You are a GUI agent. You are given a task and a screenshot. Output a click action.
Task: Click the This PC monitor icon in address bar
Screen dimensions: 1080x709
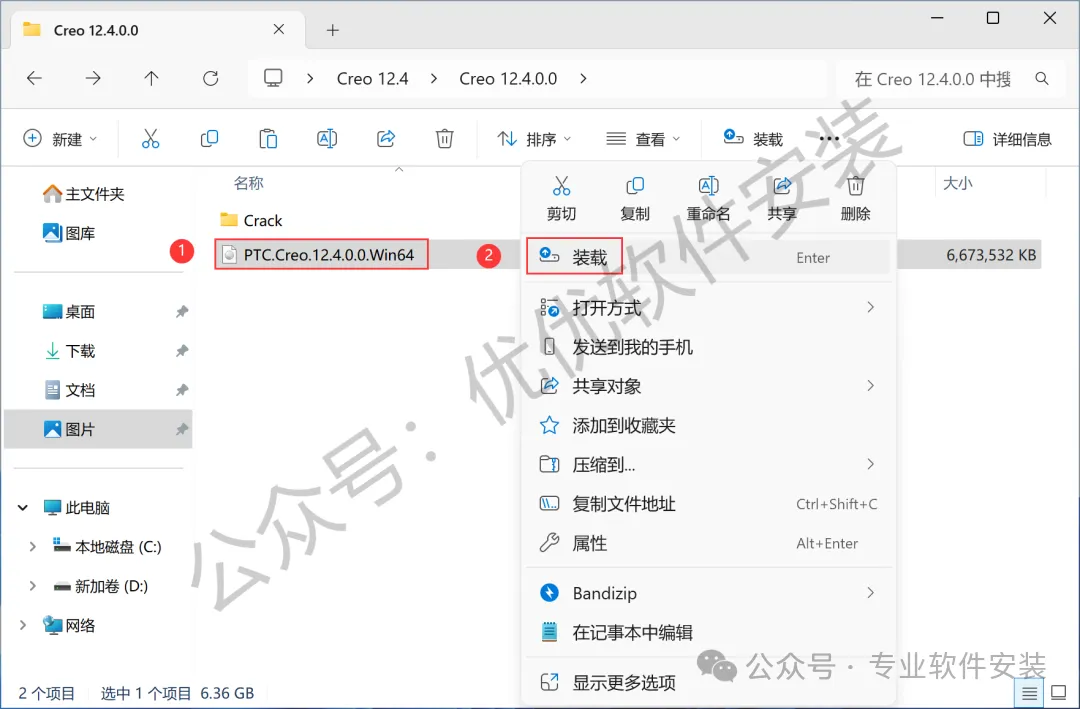pyautogui.click(x=273, y=78)
